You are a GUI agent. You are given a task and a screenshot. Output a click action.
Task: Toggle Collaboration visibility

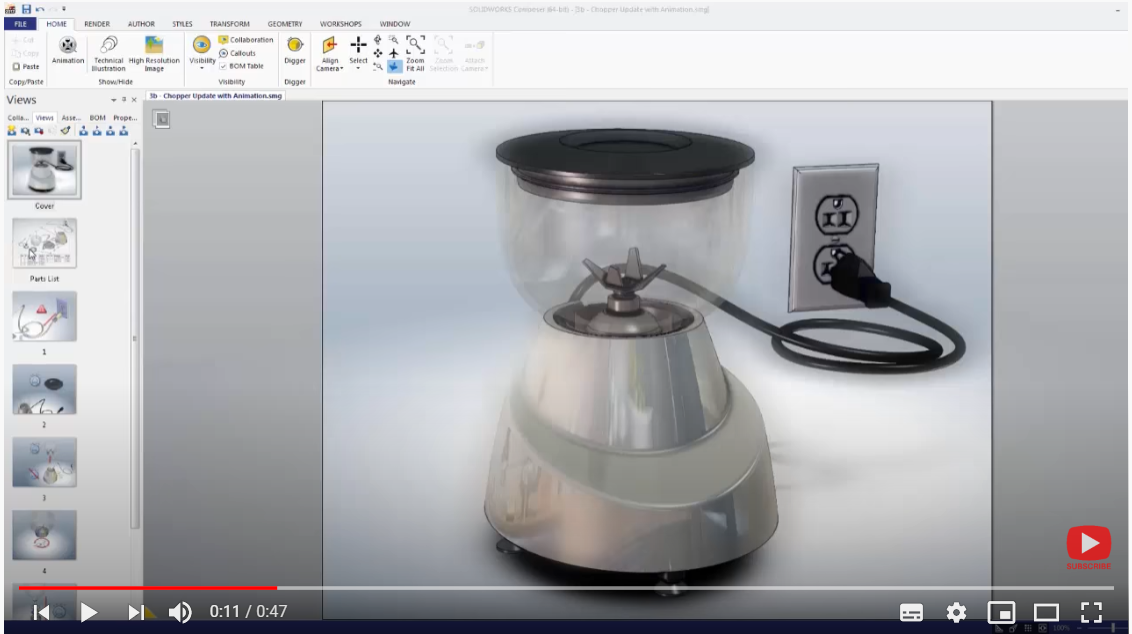(x=245, y=40)
